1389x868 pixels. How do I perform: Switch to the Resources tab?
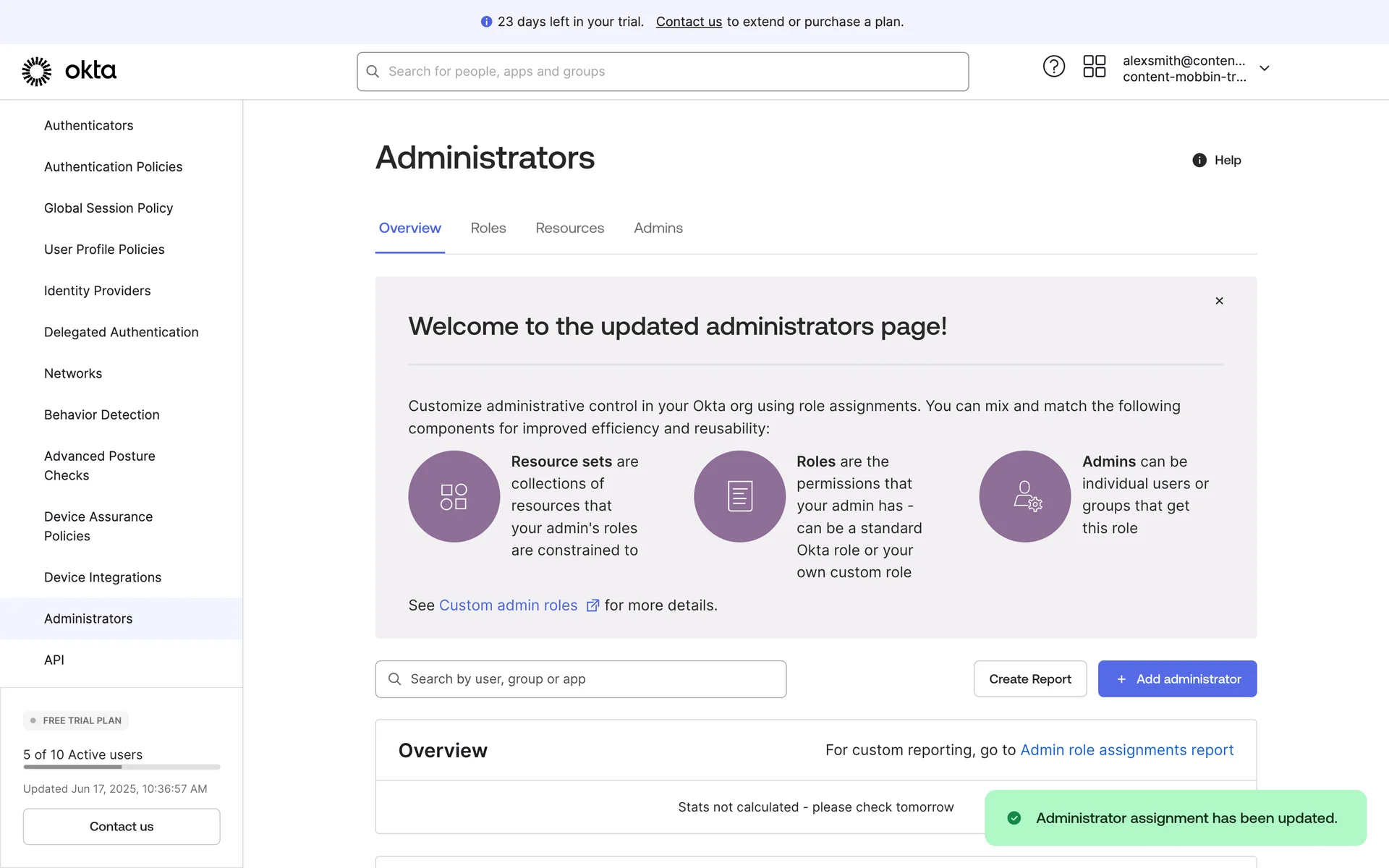(569, 228)
